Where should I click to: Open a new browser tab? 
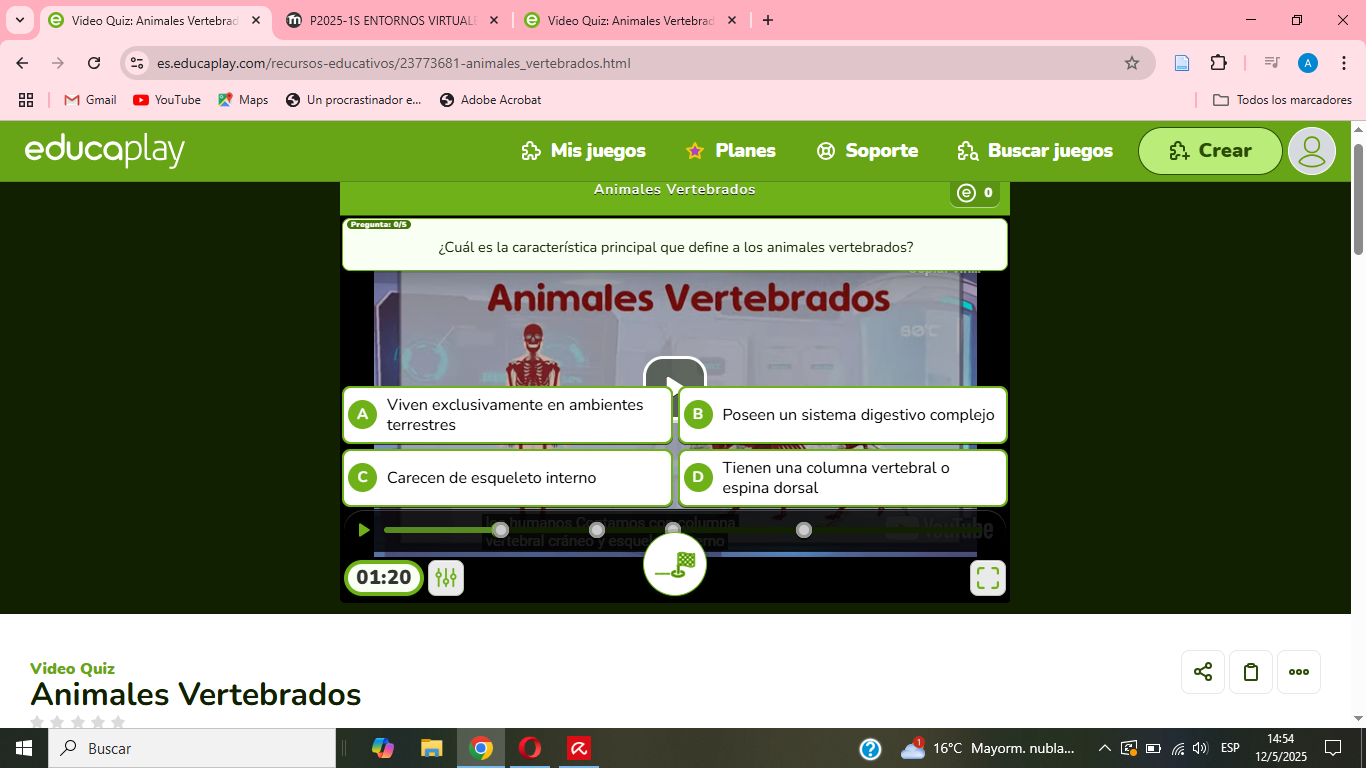(x=768, y=20)
